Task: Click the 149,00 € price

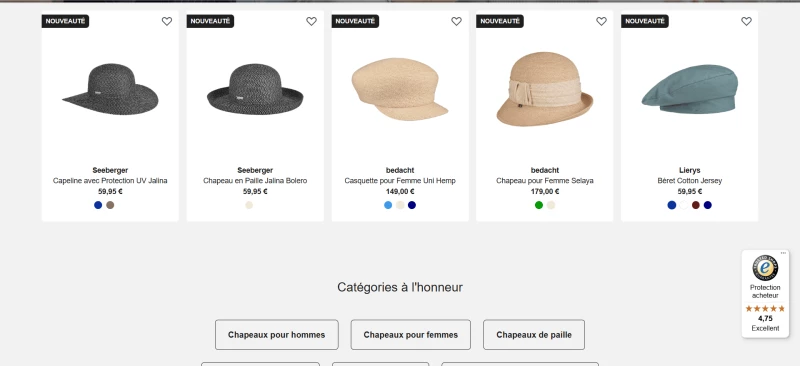Action: (400, 191)
